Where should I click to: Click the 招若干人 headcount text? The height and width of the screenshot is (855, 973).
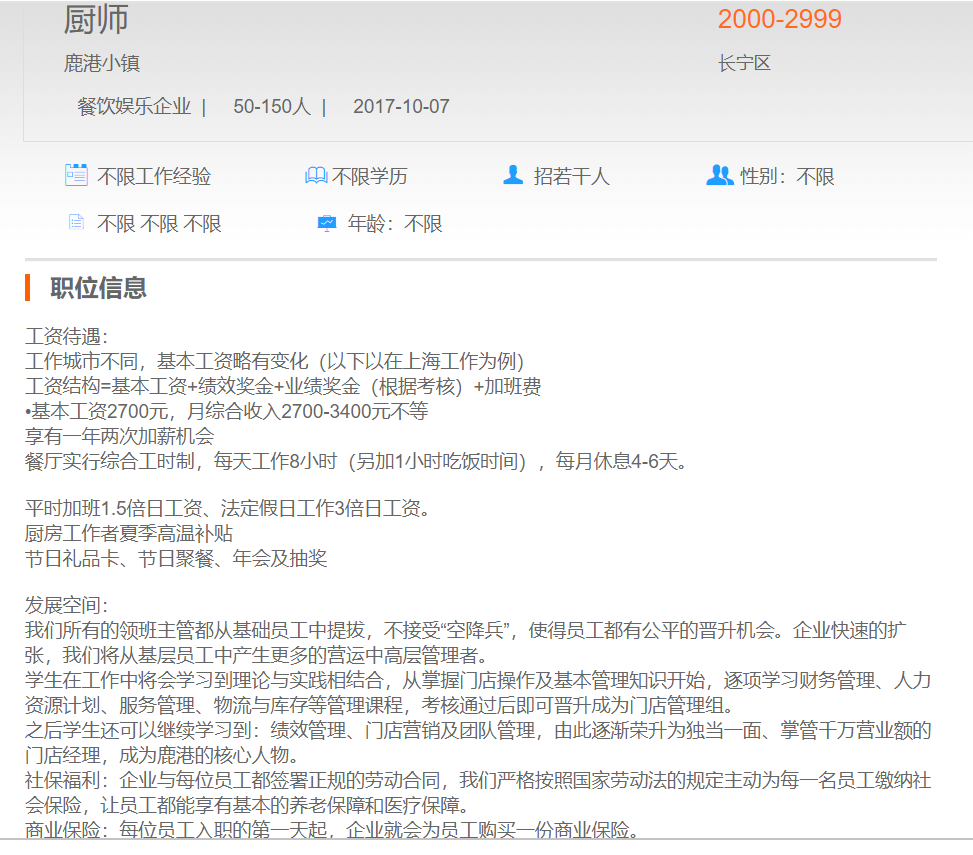(x=571, y=177)
